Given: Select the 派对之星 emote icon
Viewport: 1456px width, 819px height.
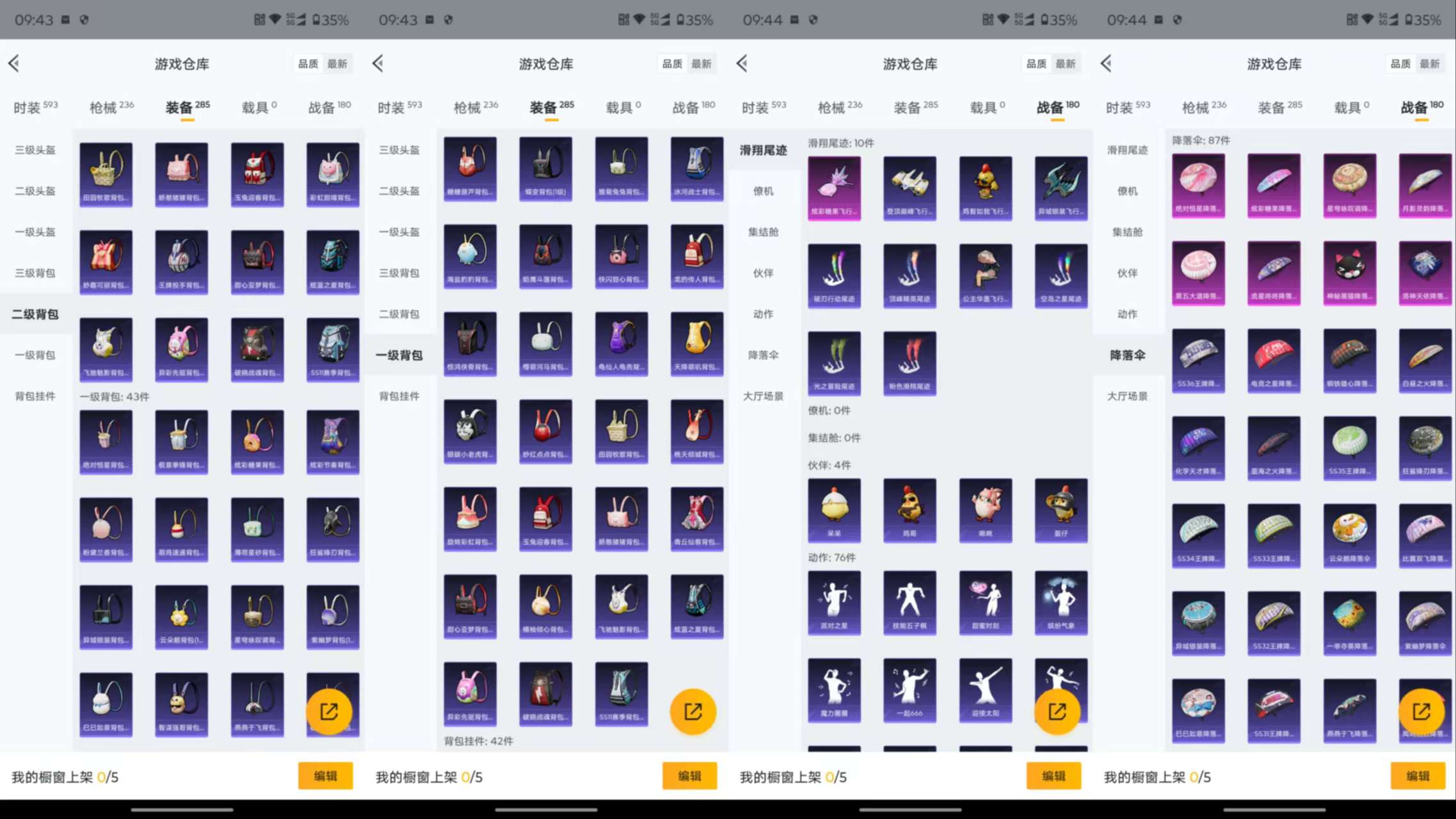Looking at the screenshot, I should 834,602.
